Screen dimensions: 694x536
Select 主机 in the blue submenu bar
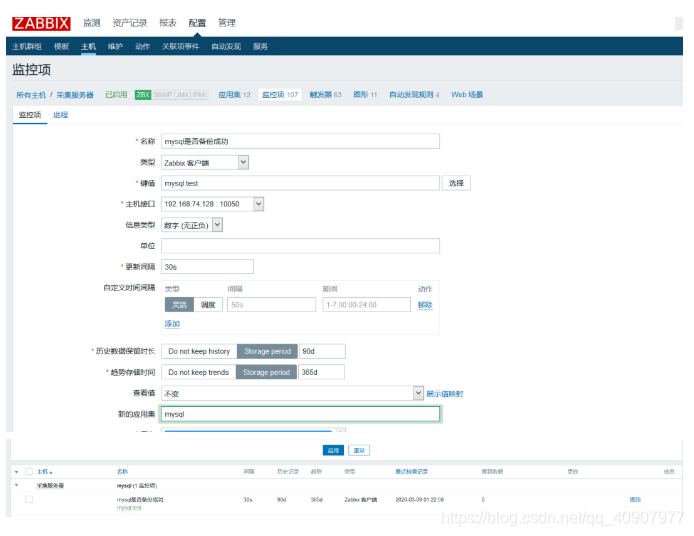[x=89, y=46]
